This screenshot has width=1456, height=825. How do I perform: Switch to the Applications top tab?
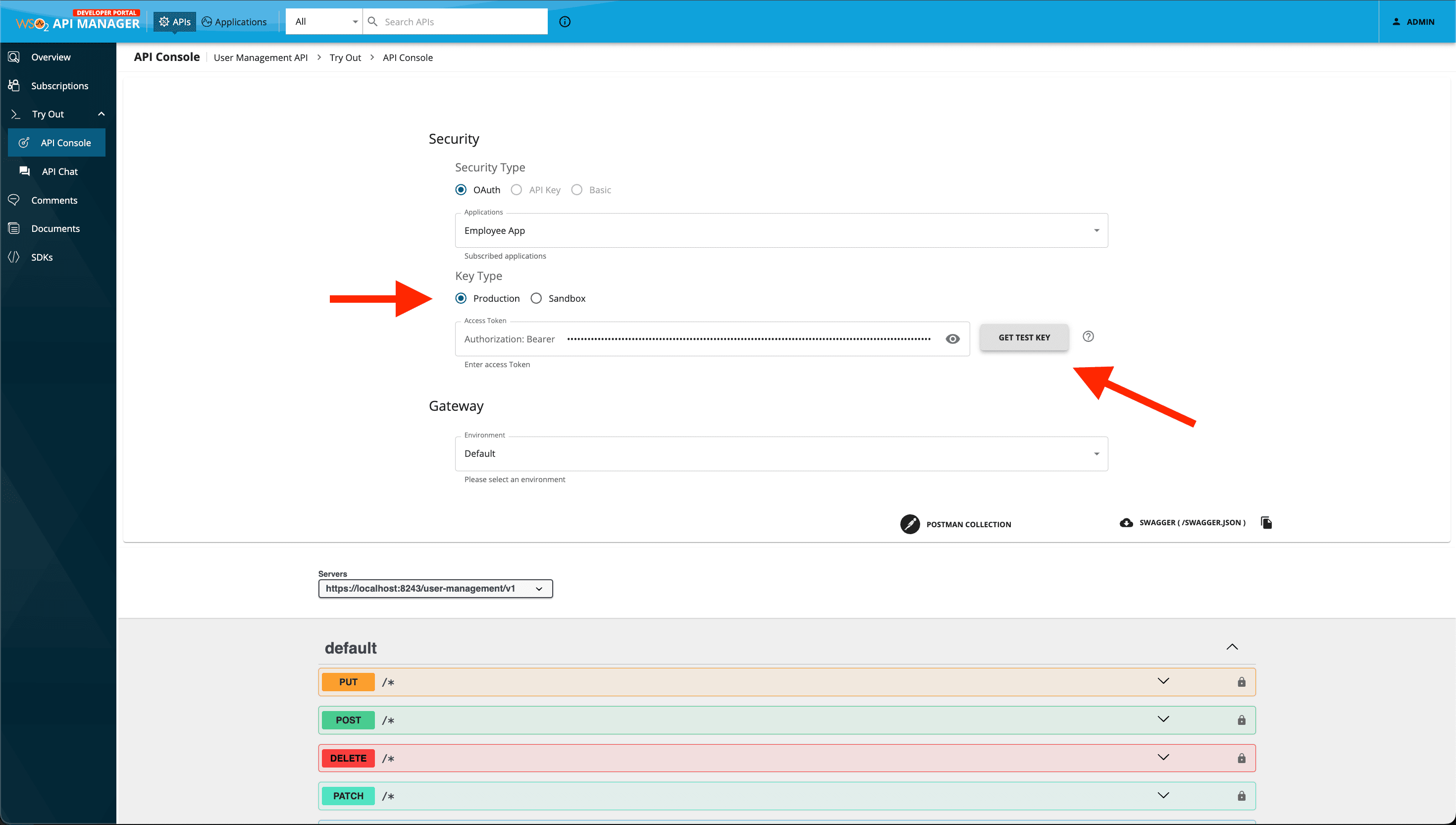(234, 21)
